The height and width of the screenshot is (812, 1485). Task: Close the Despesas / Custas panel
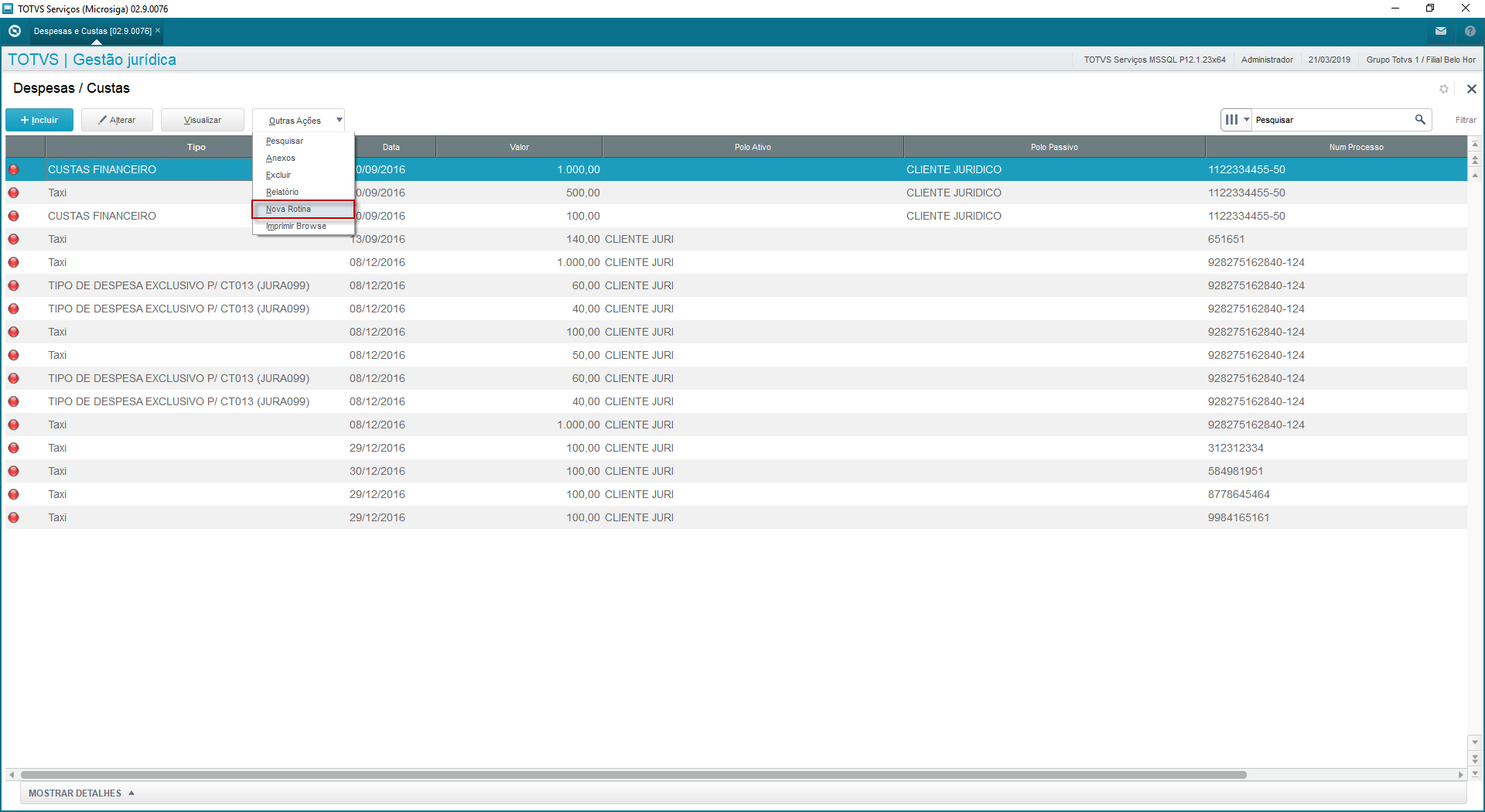pos(1472,89)
